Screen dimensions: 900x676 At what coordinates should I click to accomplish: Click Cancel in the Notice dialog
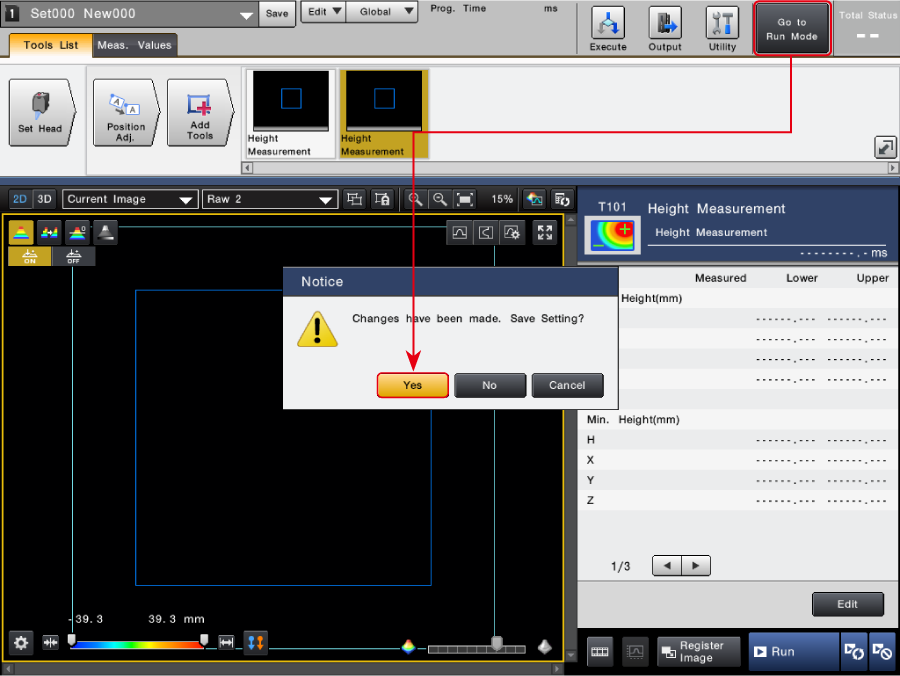[567, 385]
